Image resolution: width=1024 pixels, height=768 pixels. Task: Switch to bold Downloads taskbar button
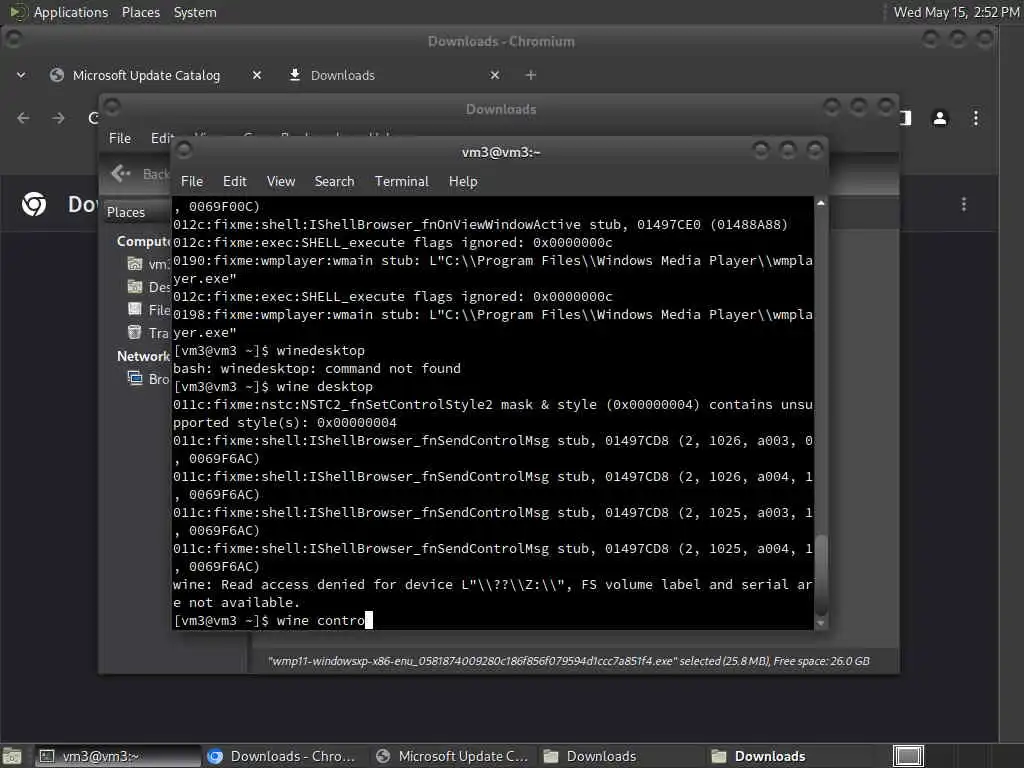coord(789,756)
